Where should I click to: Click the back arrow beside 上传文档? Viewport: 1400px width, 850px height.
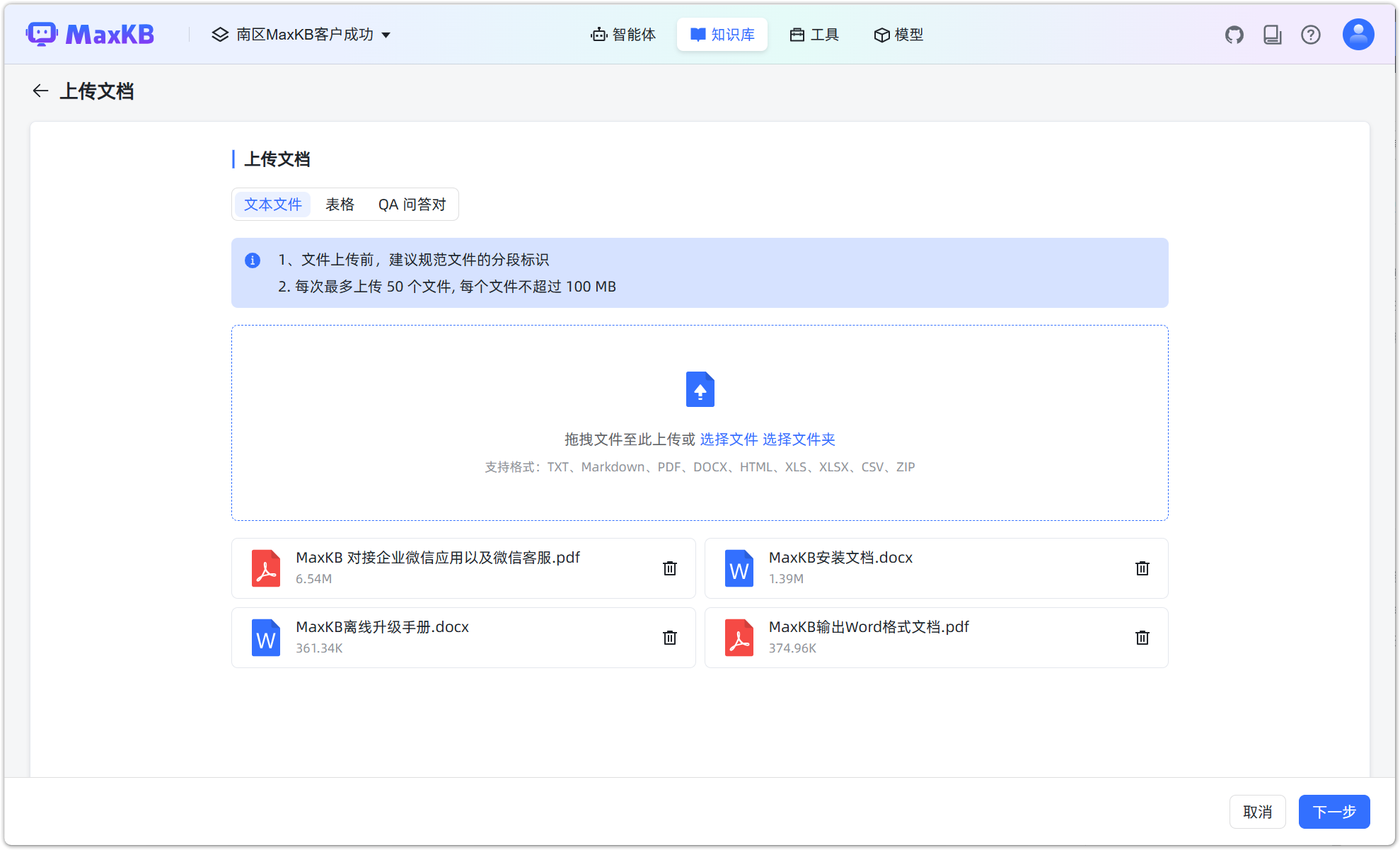point(40,91)
